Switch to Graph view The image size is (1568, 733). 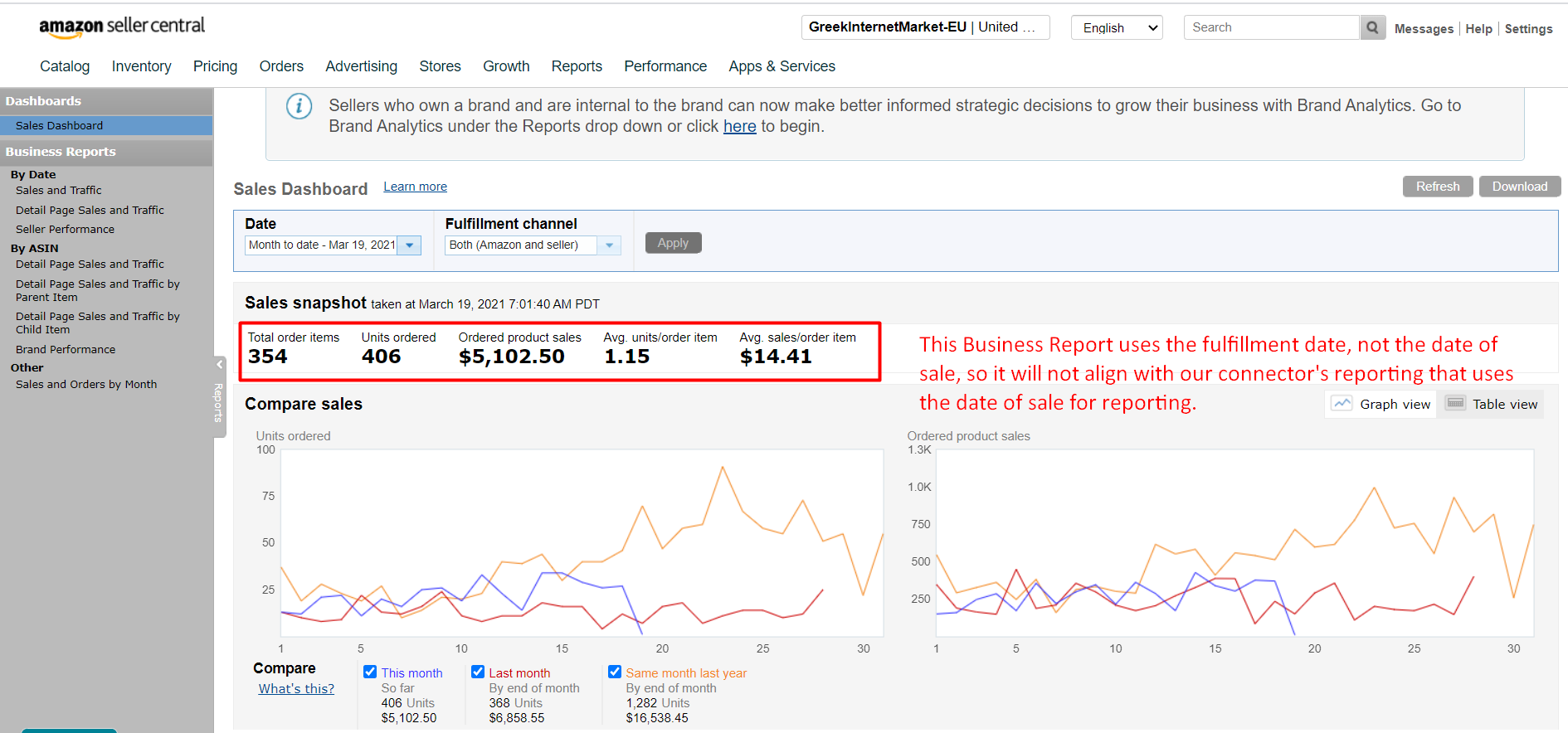(1381, 404)
